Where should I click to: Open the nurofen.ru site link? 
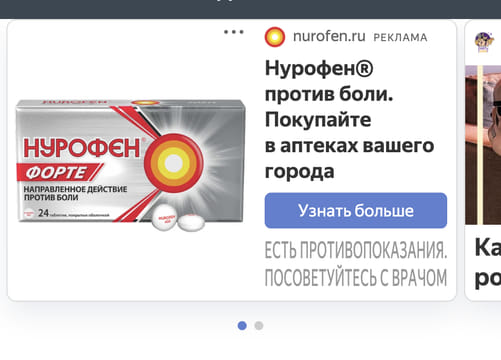pyautogui.click(x=329, y=36)
